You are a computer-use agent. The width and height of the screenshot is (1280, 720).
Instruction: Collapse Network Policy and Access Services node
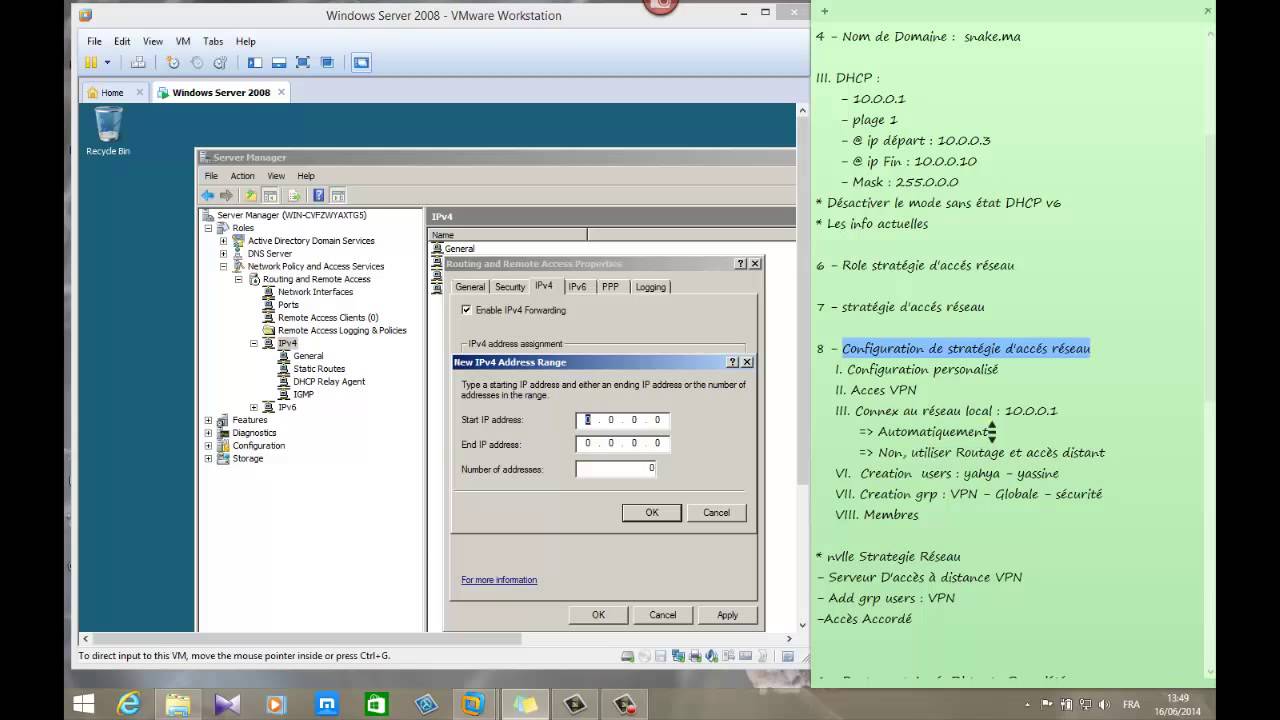click(224, 267)
